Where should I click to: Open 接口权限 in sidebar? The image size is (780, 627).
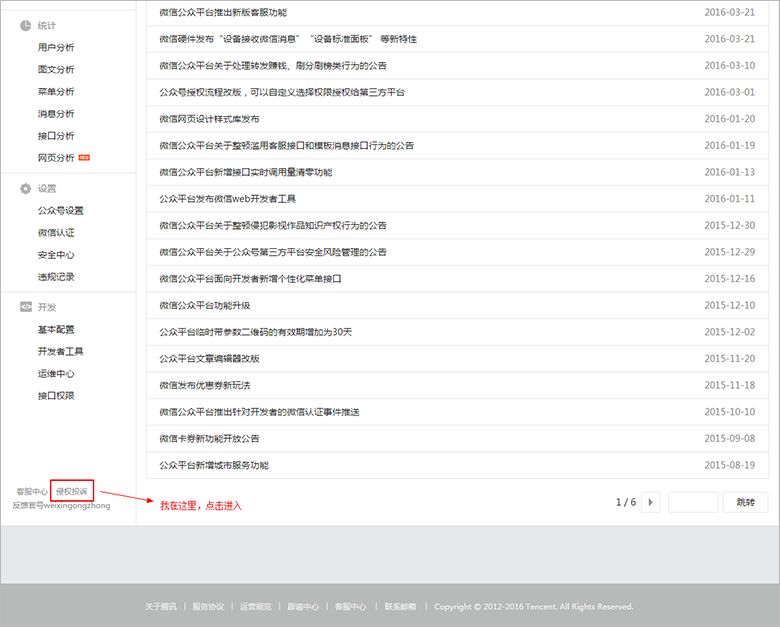(x=56, y=396)
